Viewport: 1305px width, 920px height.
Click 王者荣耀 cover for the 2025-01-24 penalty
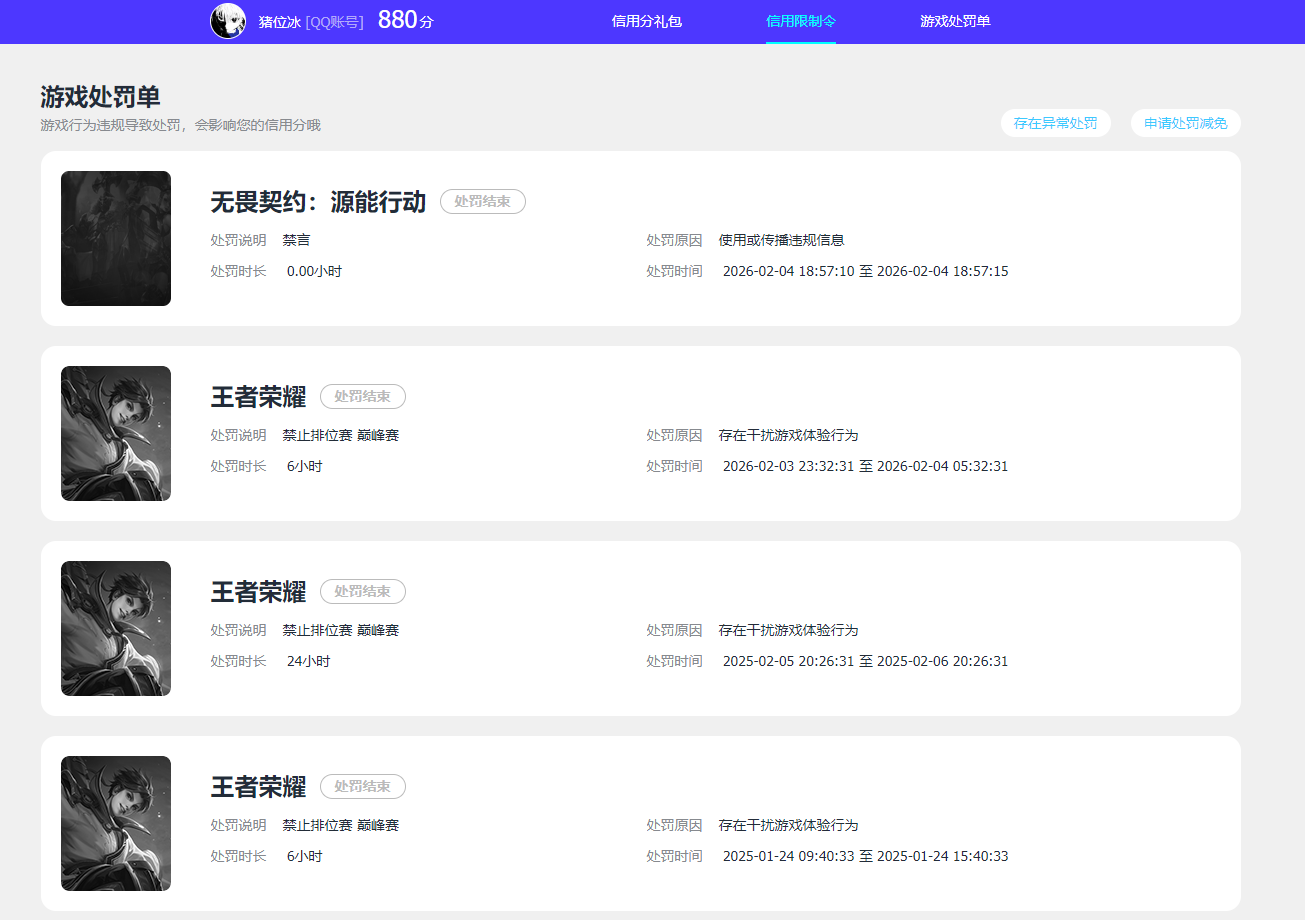[116, 823]
